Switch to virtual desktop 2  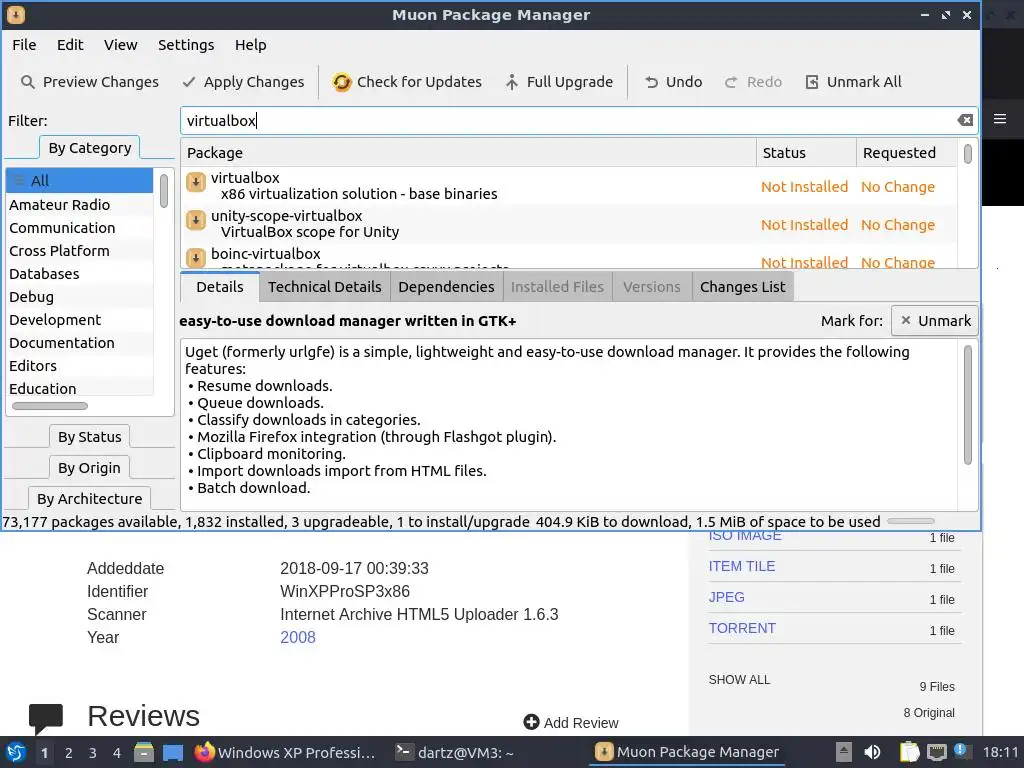(69, 753)
